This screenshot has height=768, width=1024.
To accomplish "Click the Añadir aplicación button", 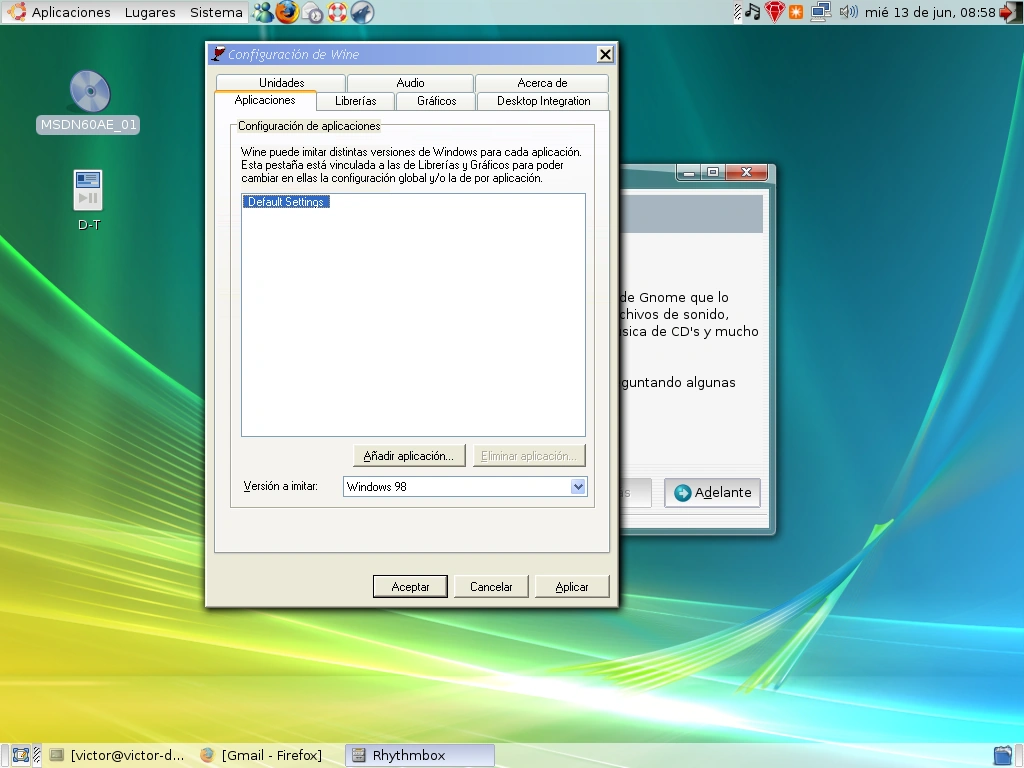I will (x=409, y=456).
